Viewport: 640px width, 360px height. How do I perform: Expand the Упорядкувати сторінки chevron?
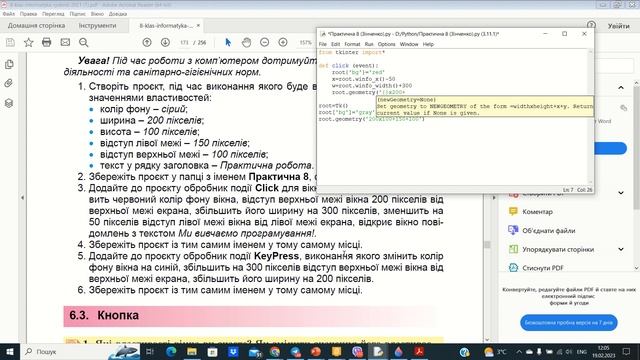pyautogui.click(x=621, y=249)
